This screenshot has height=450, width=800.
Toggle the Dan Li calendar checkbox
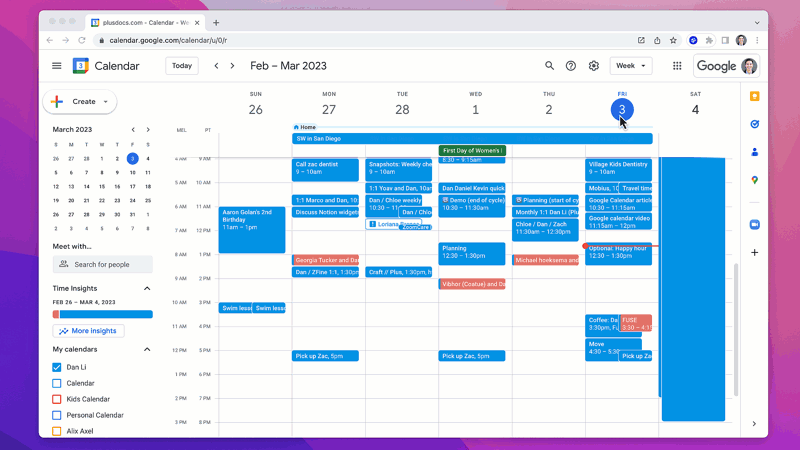point(57,367)
